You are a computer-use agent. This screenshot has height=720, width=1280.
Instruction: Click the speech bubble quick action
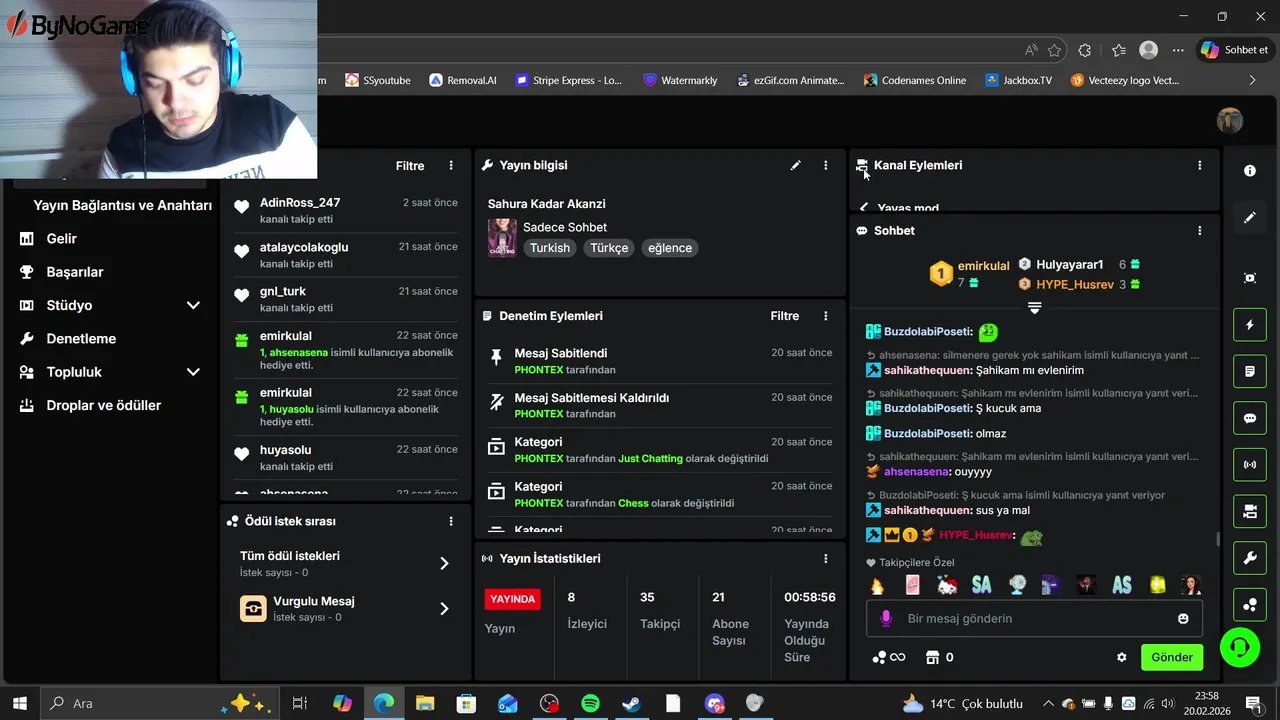pyautogui.click(x=1250, y=418)
